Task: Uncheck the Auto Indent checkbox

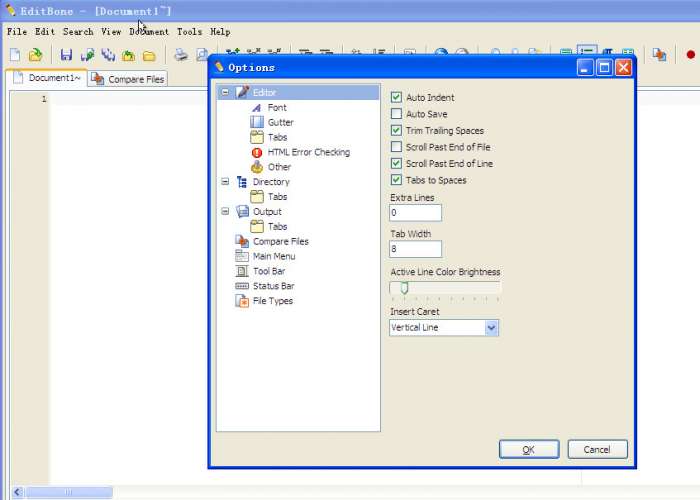Action: point(396,97)
